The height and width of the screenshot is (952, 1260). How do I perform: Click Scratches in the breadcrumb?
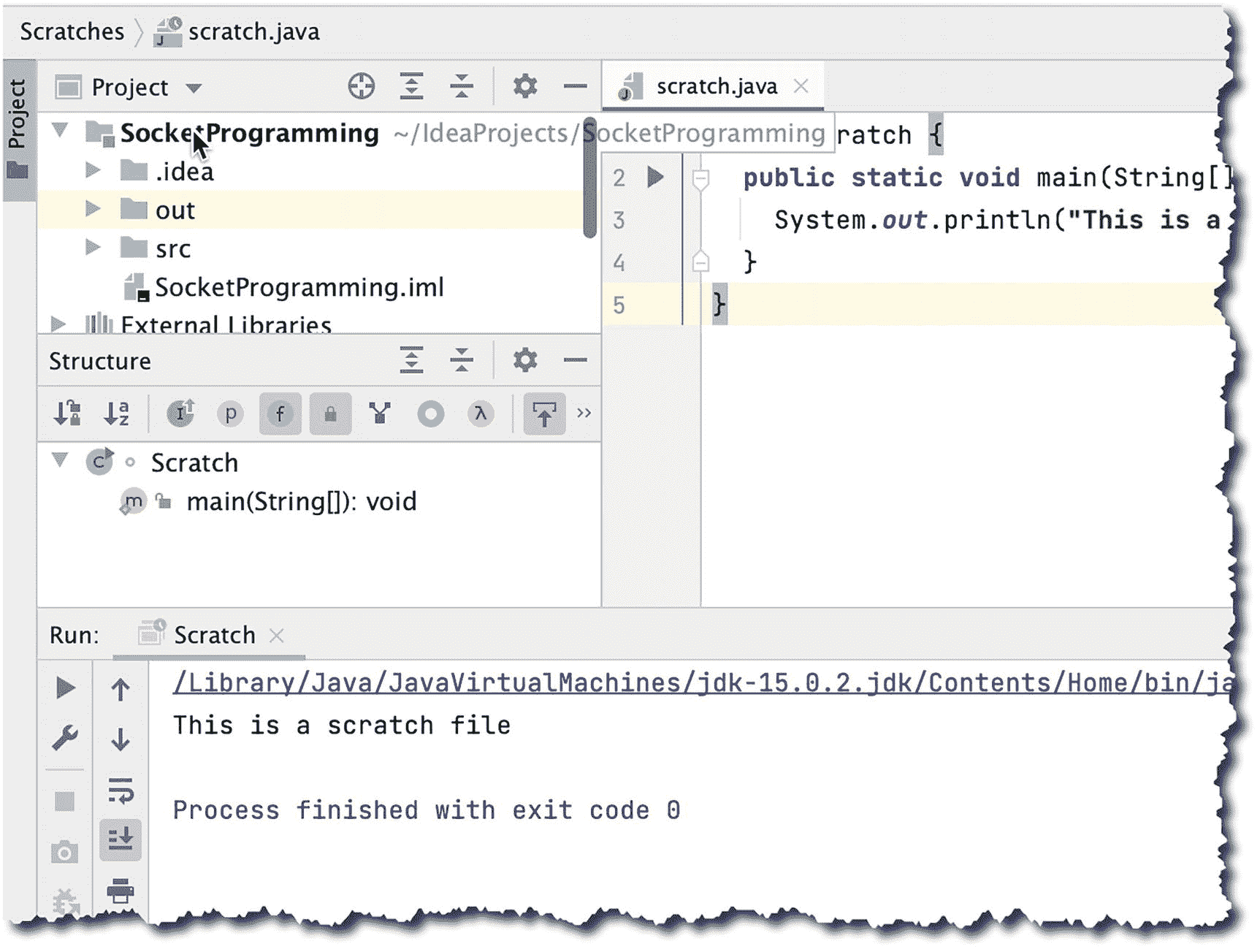coord(72,31)
